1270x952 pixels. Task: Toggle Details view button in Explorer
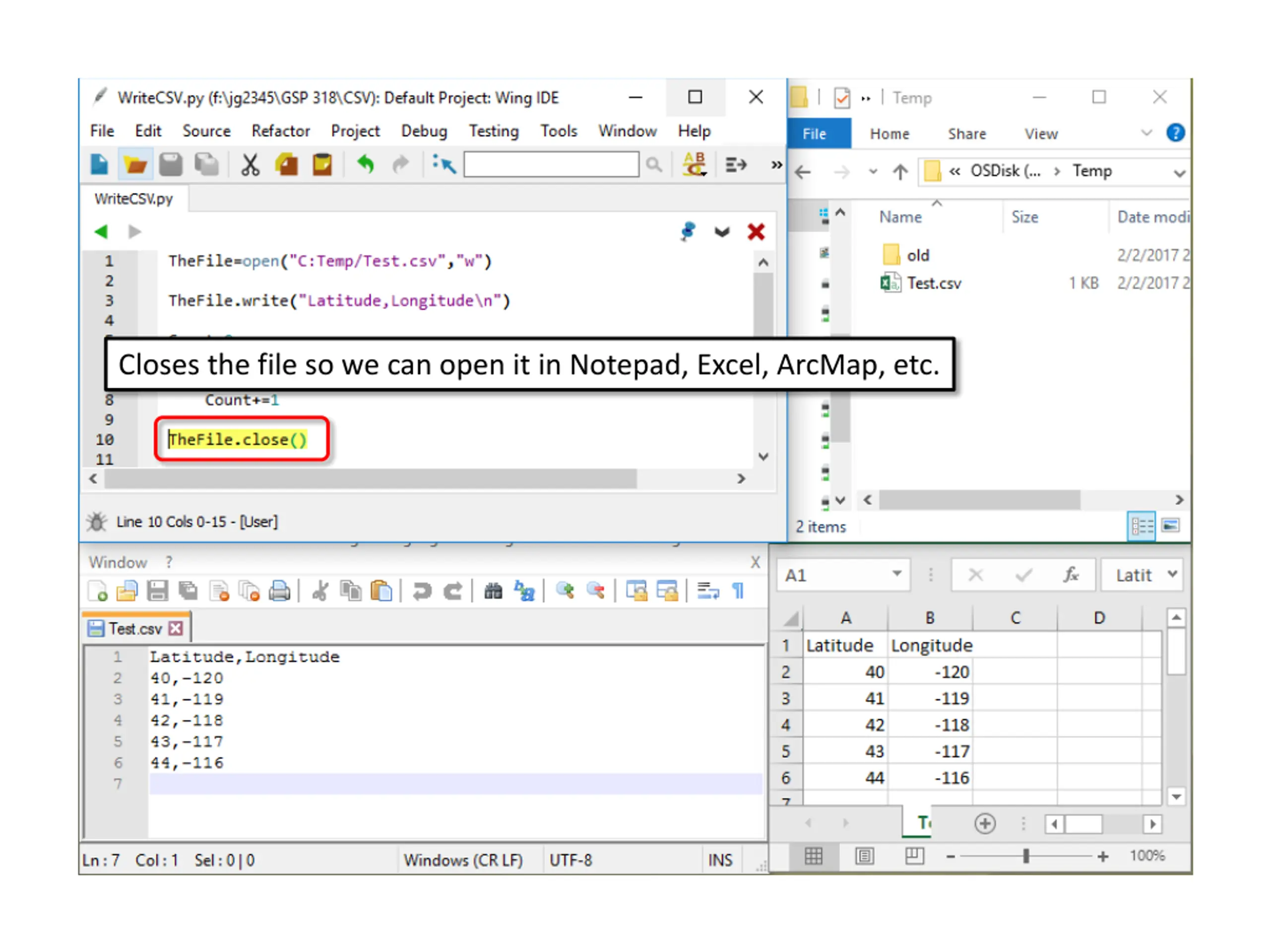tap(1142, 526)
